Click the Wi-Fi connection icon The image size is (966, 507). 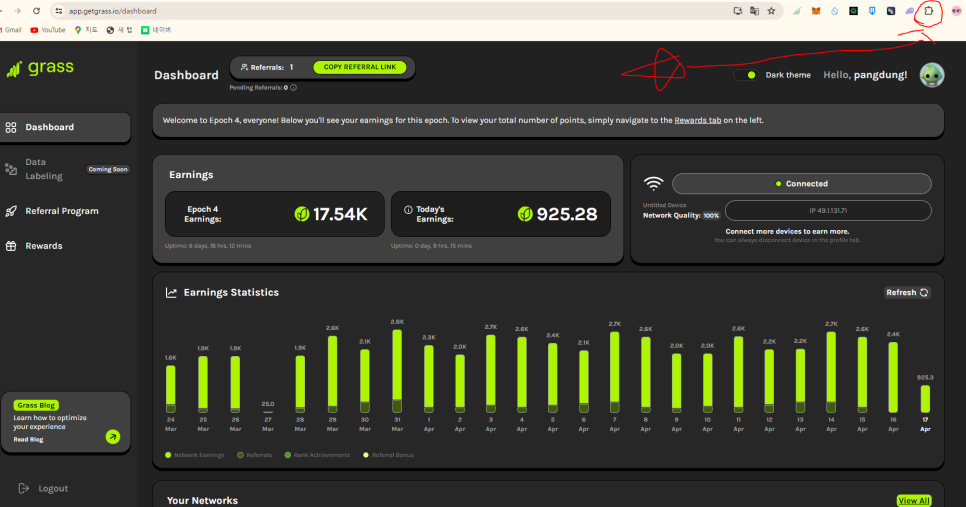654,184
